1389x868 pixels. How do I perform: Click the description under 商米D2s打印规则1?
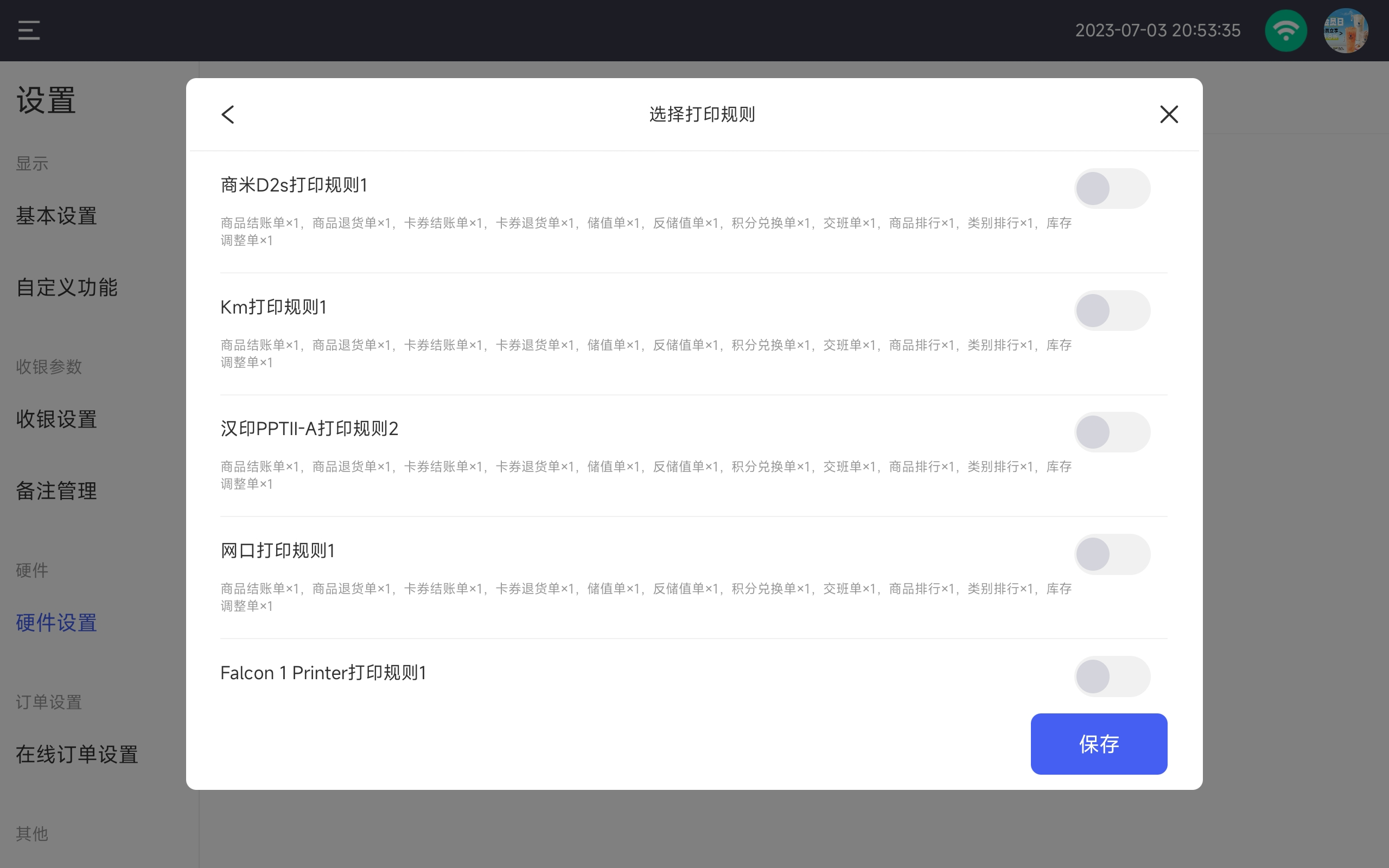tap(646, 231)
